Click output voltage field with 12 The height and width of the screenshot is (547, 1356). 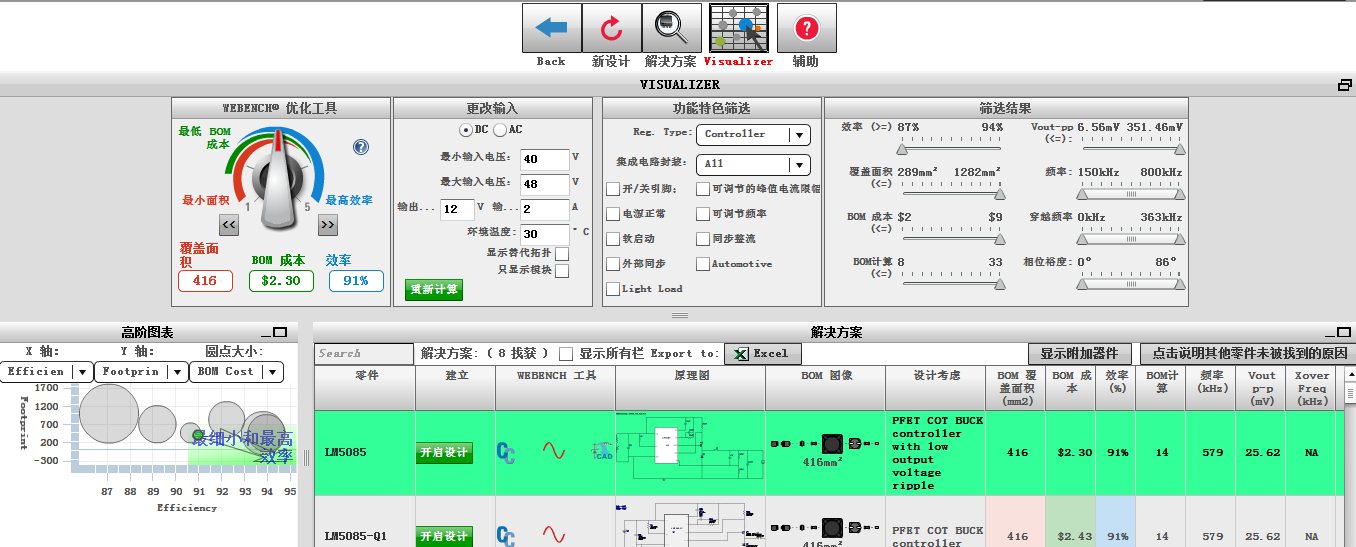pyautogui.click(x=457, y=209)
